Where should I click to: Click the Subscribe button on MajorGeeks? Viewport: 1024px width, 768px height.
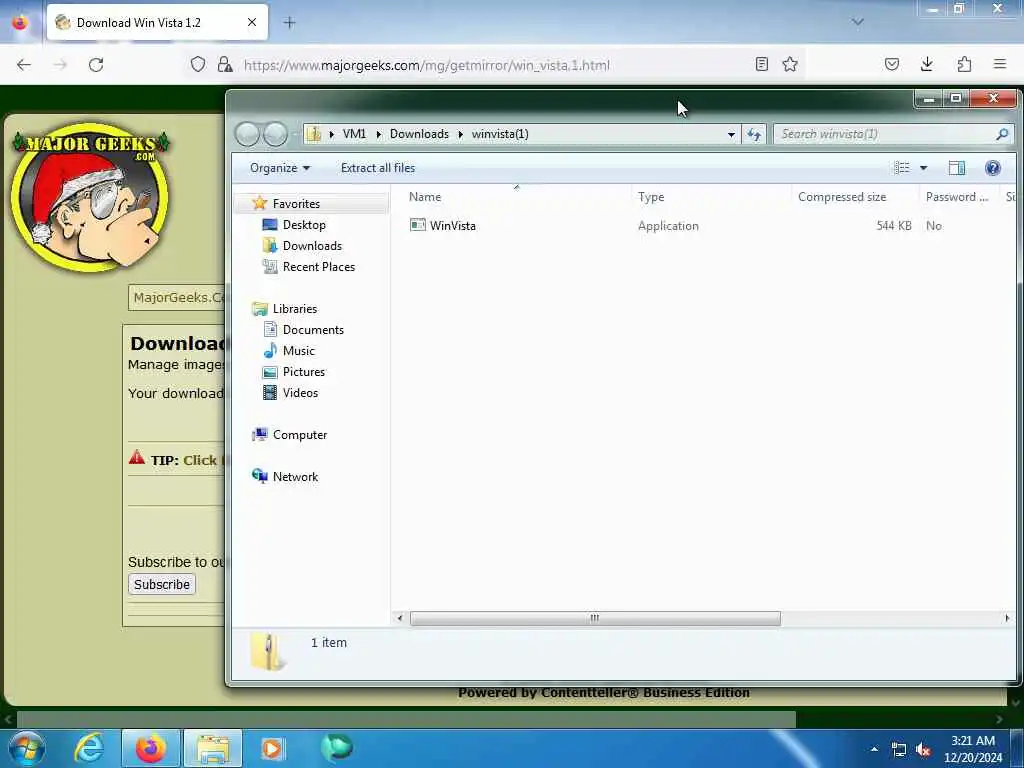[162, 584]
